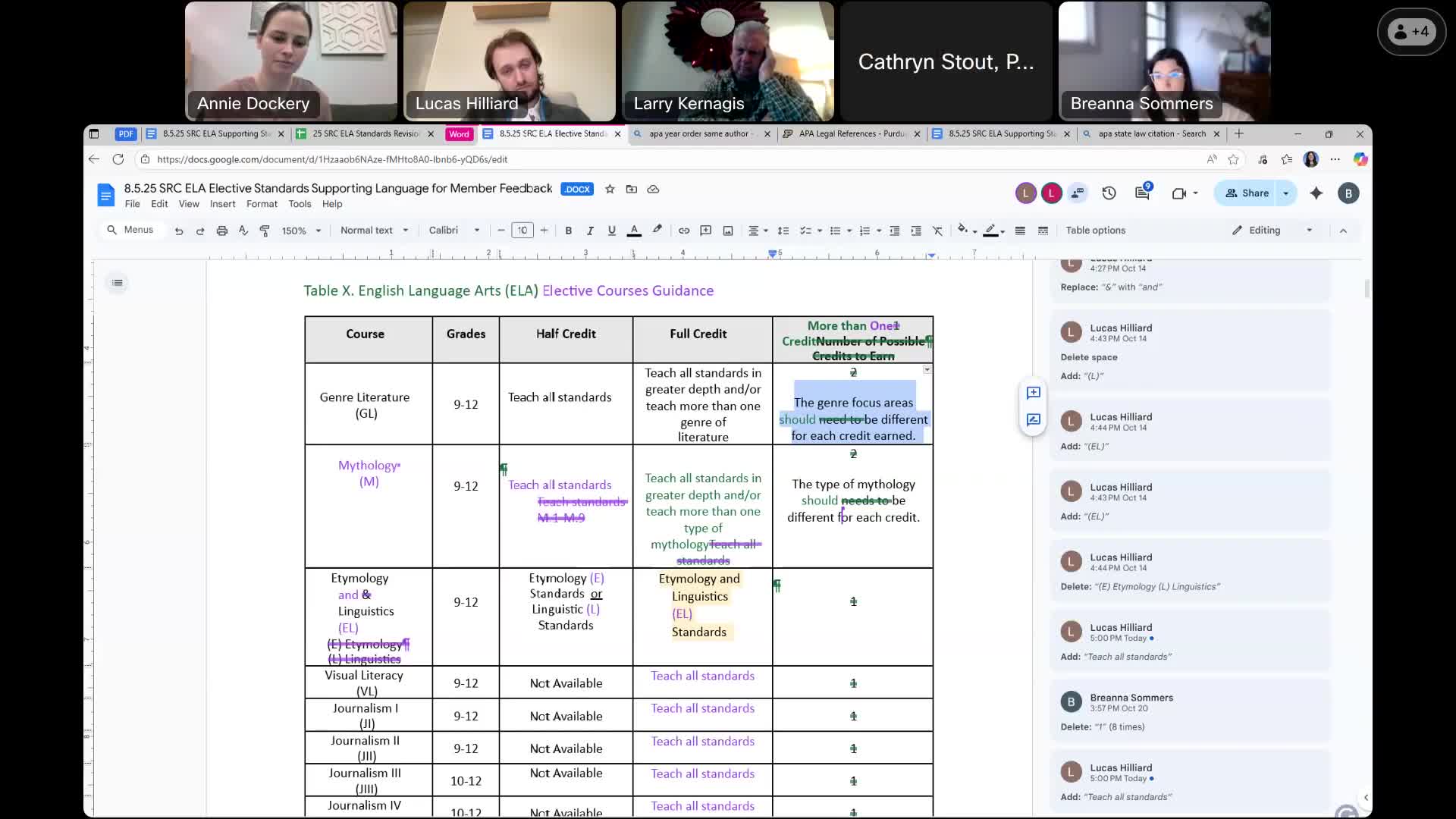Open Table options

(1096, 231)
